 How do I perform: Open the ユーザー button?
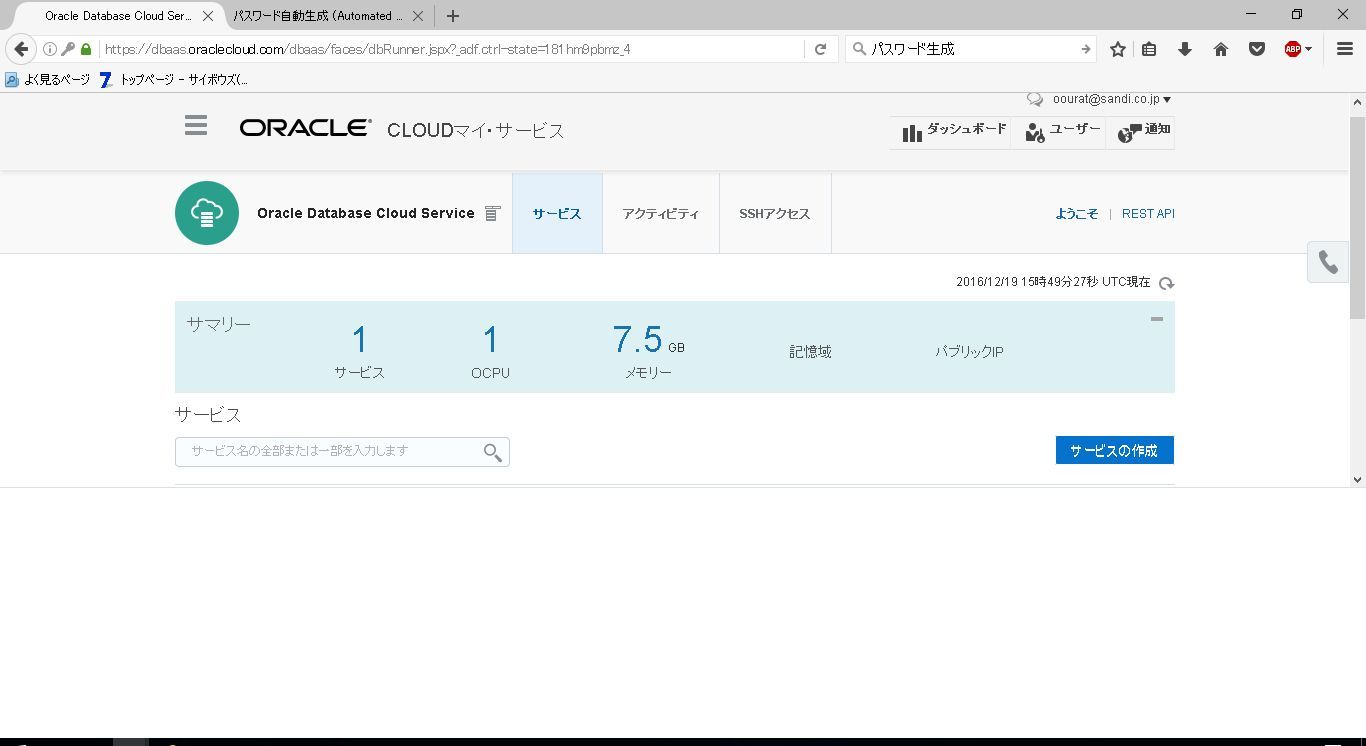pyautogui.click(x=1062, y=132)
